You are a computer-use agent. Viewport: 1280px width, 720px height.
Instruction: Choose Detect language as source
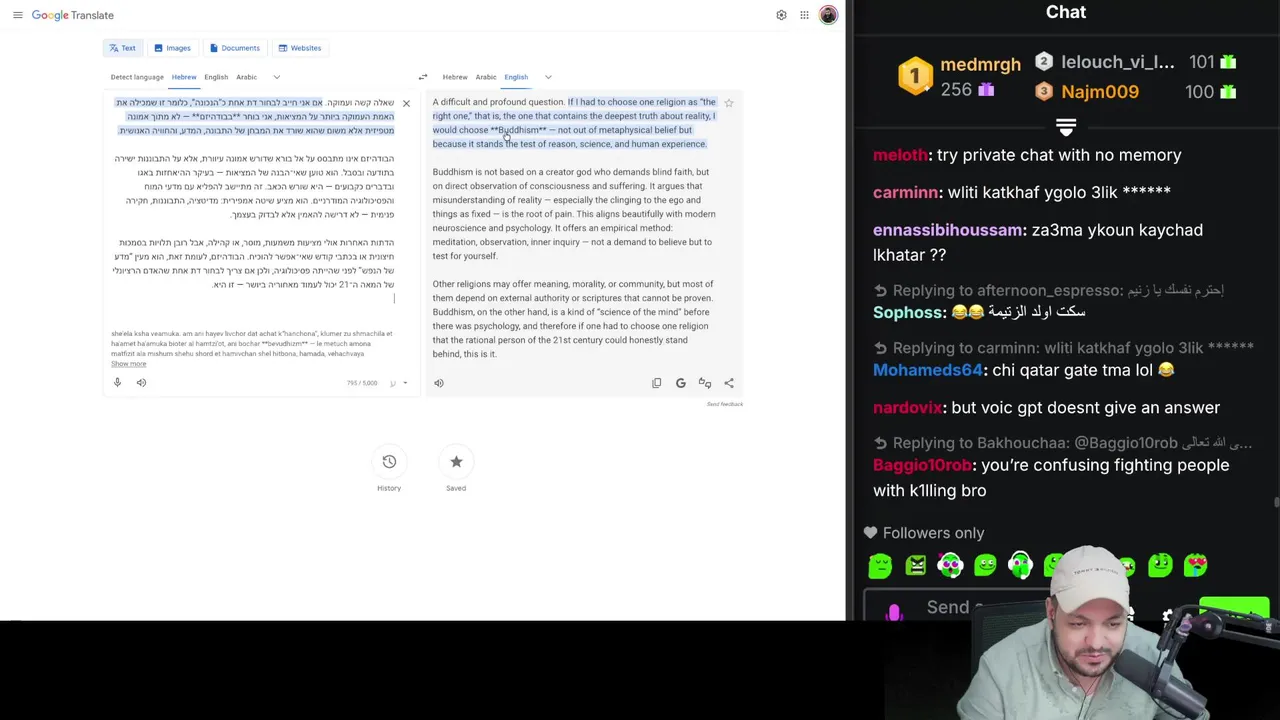click(x=137, y=77)
